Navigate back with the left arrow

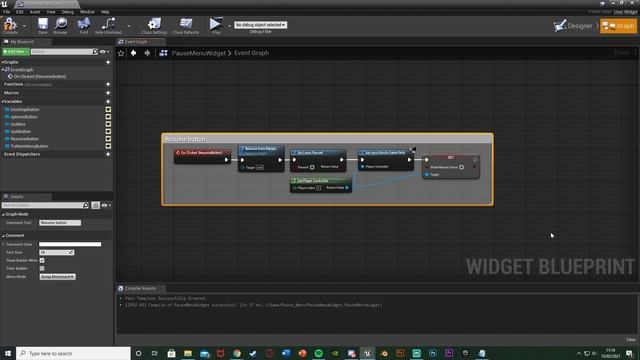pyautogui.click(x=133, y=53)
